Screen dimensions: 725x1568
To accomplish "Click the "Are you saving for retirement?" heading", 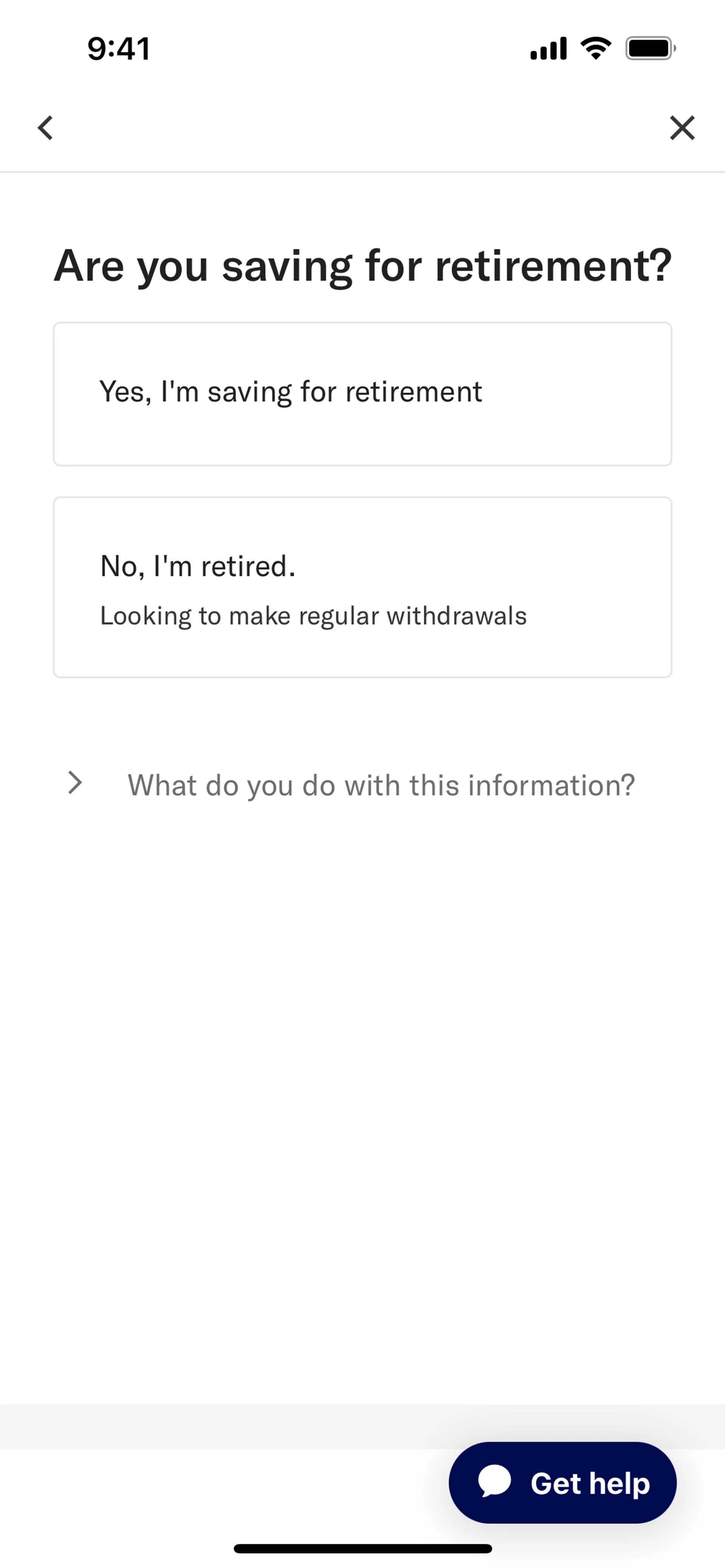I will [362, 266].
